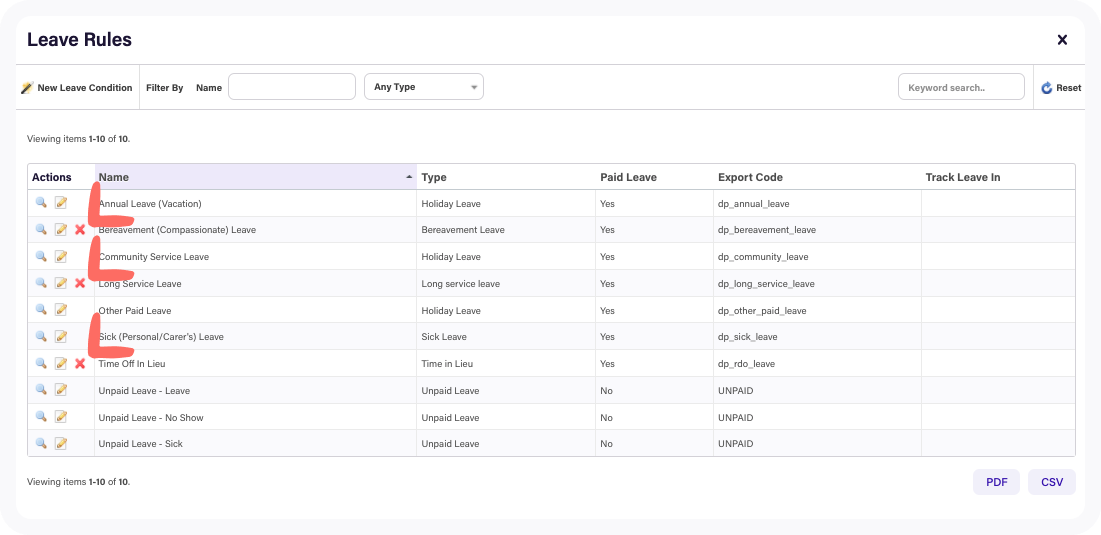Edit the Unpaid Leave - Leave rule
Image resolution: width=1101 pixels, height=535 pixels.
click(x=61, y=390)
